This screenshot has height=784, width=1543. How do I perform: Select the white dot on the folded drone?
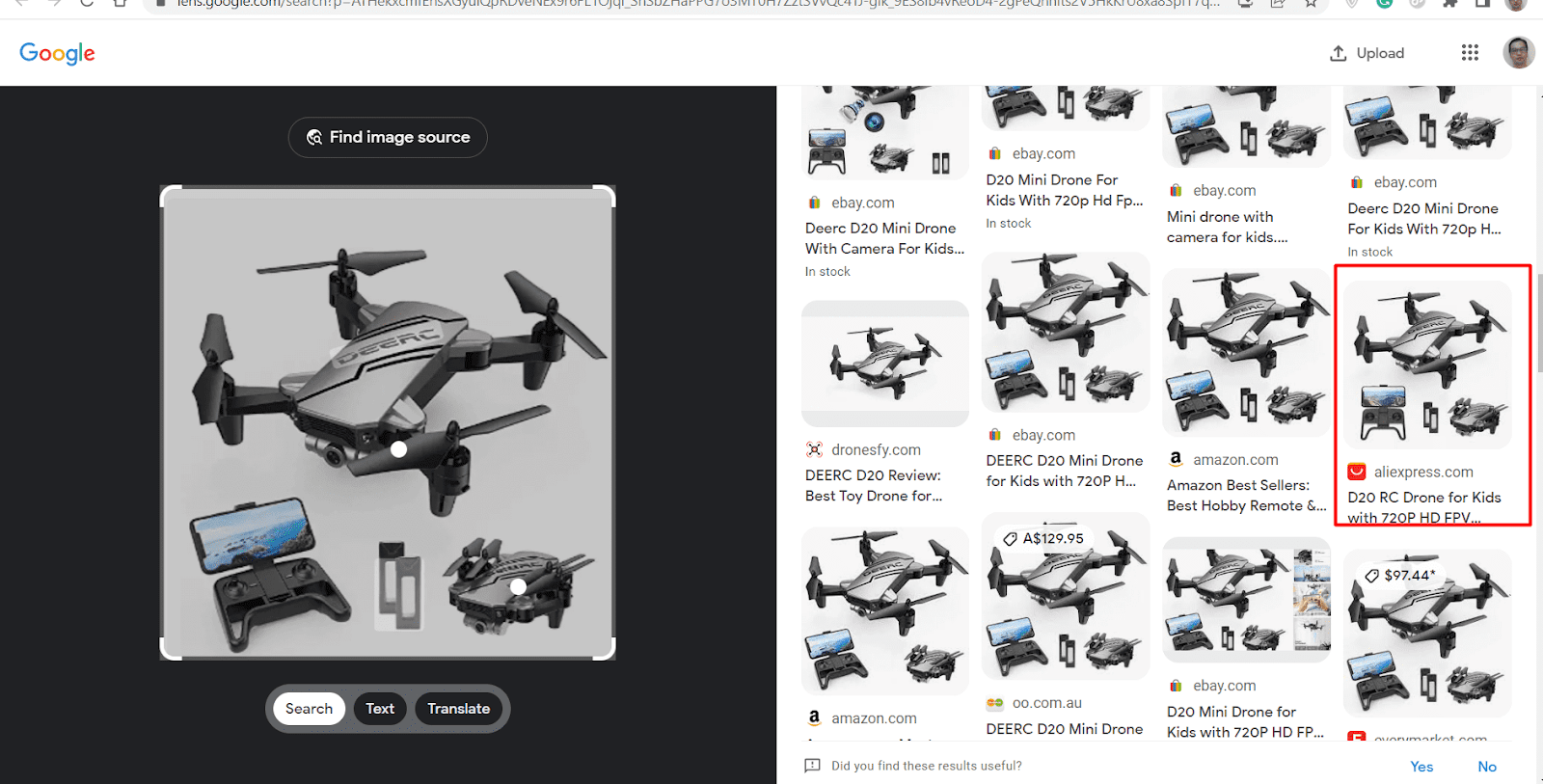pyautogui.click(x=518, y=586)
